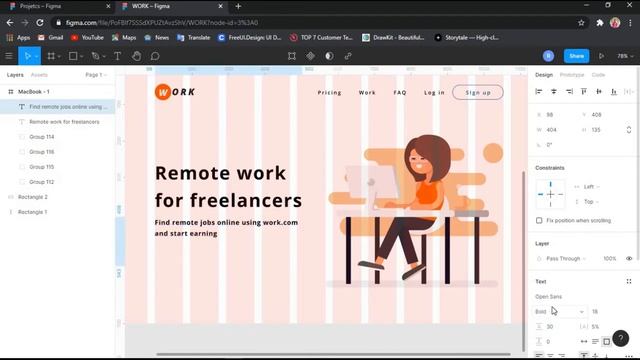
Task: Open the YouTube bookmark
Action: point(87,38)
